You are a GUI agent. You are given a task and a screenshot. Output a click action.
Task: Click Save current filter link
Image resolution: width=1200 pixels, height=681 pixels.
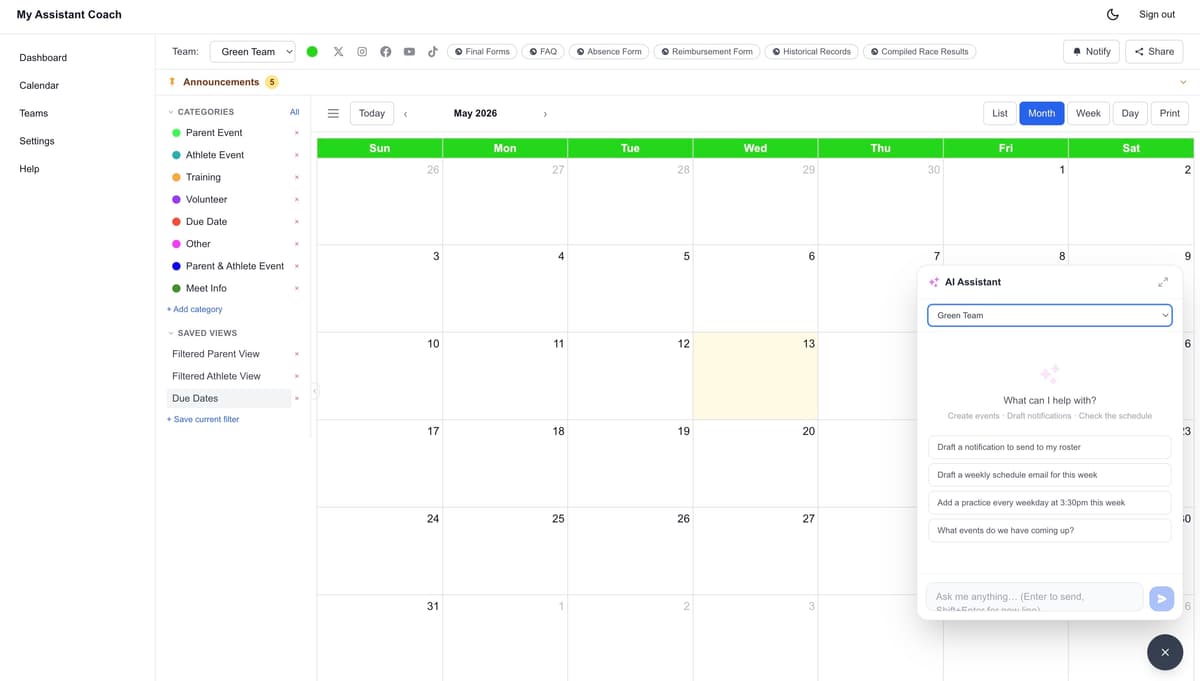(203, 420)
